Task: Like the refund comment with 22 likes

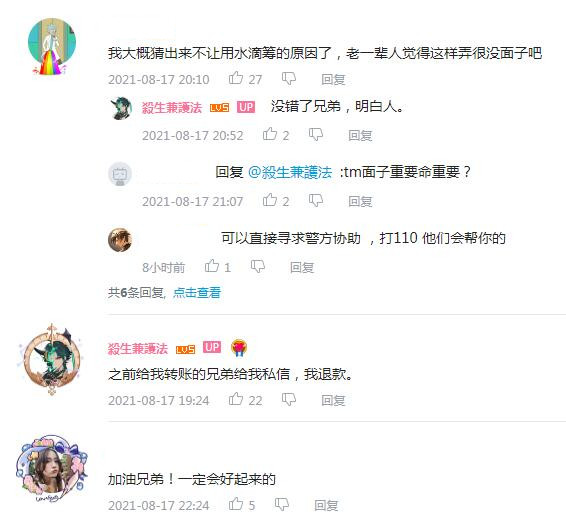Action: click(236, 399)
